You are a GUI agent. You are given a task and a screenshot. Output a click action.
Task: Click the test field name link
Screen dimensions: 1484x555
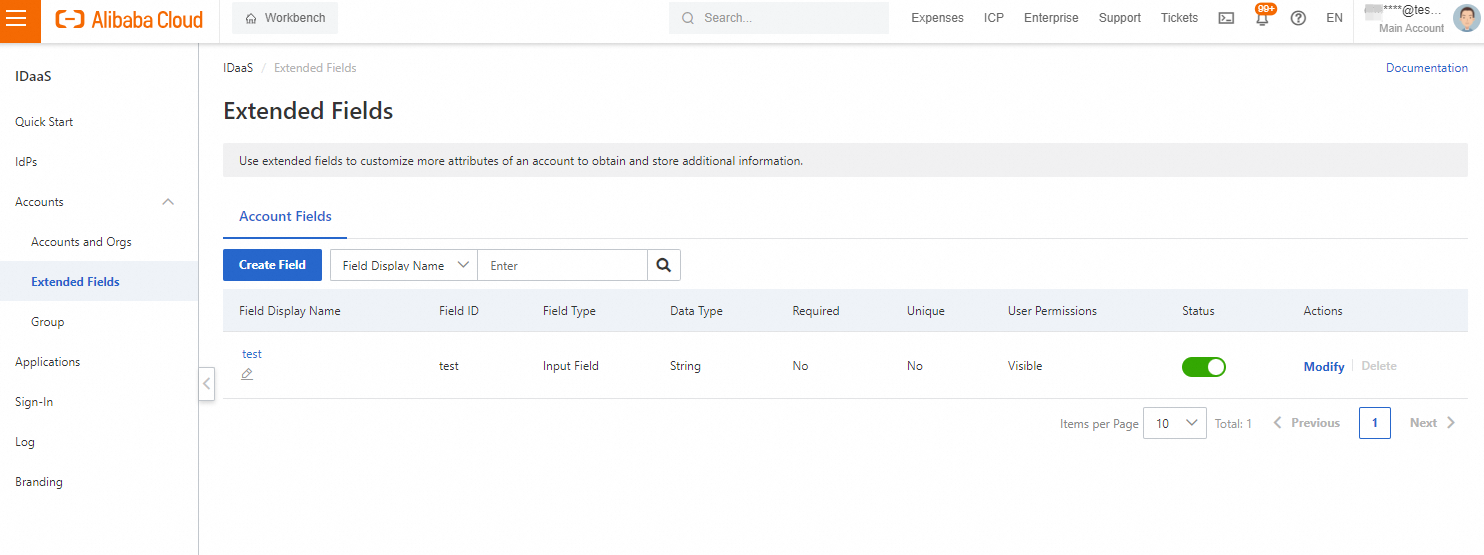pos(252,354)
